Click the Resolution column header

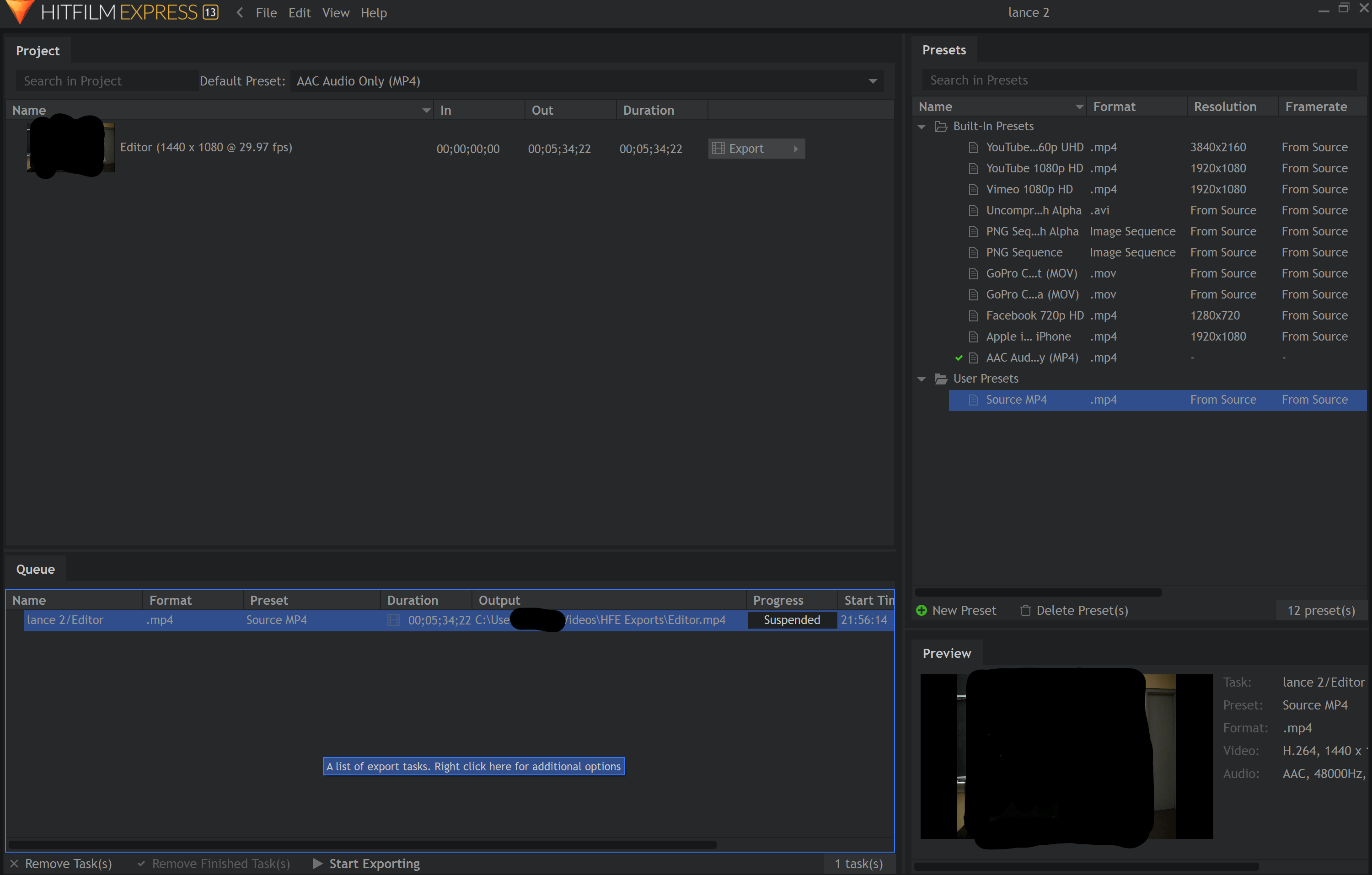pyautogui.click(x=1232, y=107)
